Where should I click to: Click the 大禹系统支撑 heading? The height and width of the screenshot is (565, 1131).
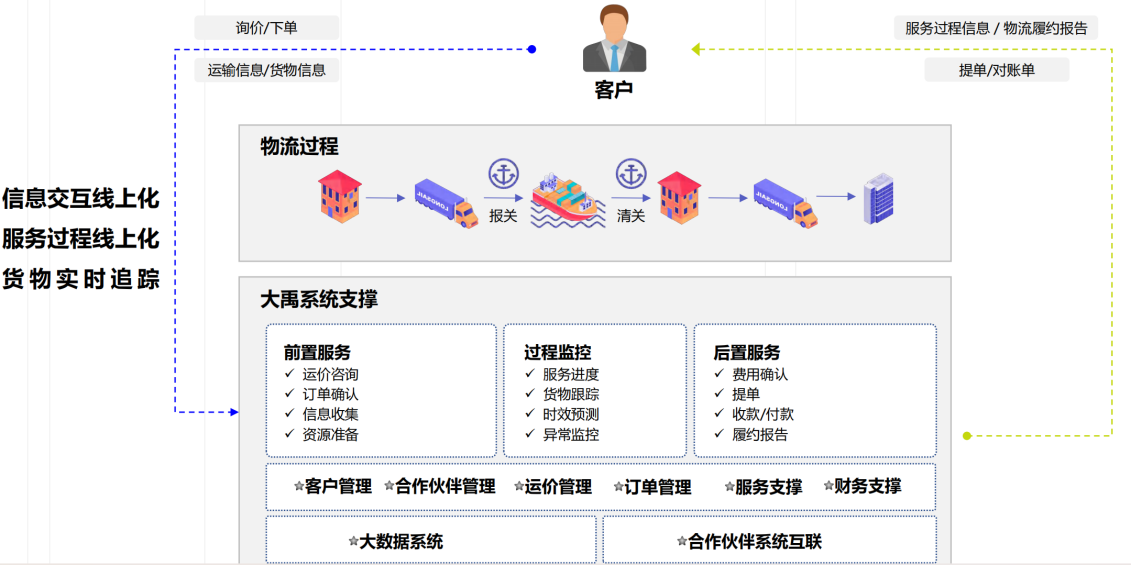(x=319, y=299)
